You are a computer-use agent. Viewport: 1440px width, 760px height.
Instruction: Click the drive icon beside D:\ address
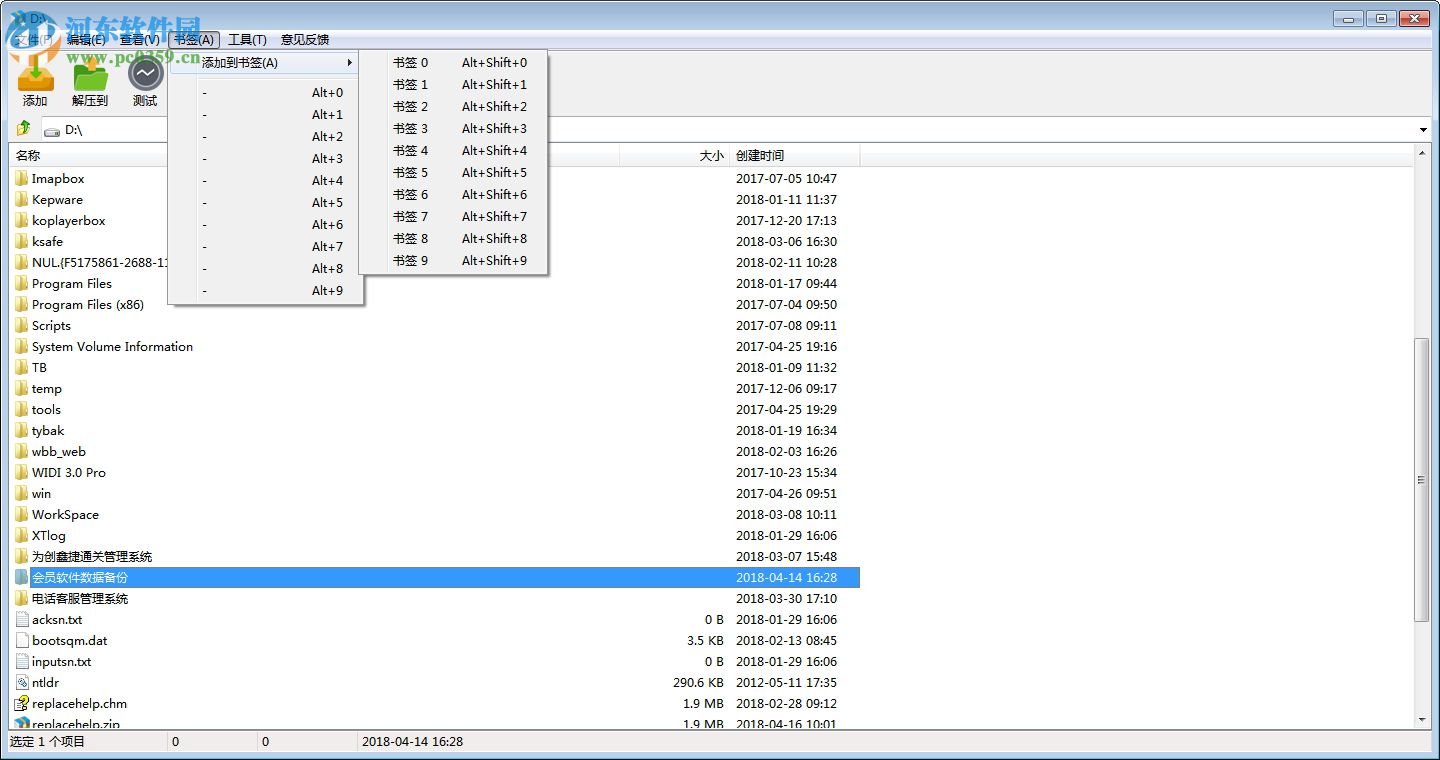(x=51, y=129)
